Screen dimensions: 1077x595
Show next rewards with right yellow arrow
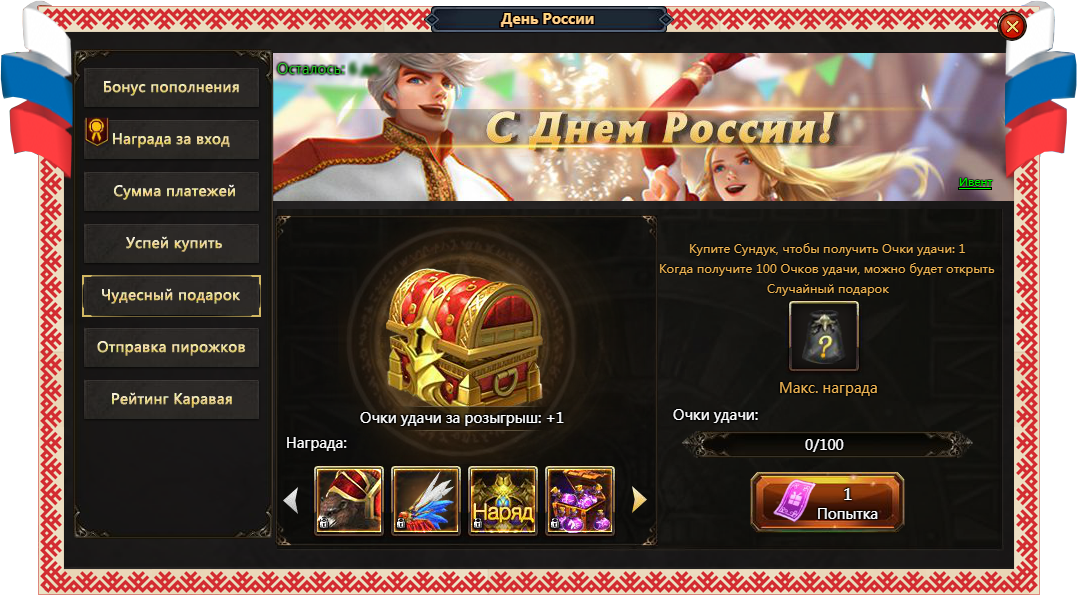pyautogui.click(x=639, y=500)
